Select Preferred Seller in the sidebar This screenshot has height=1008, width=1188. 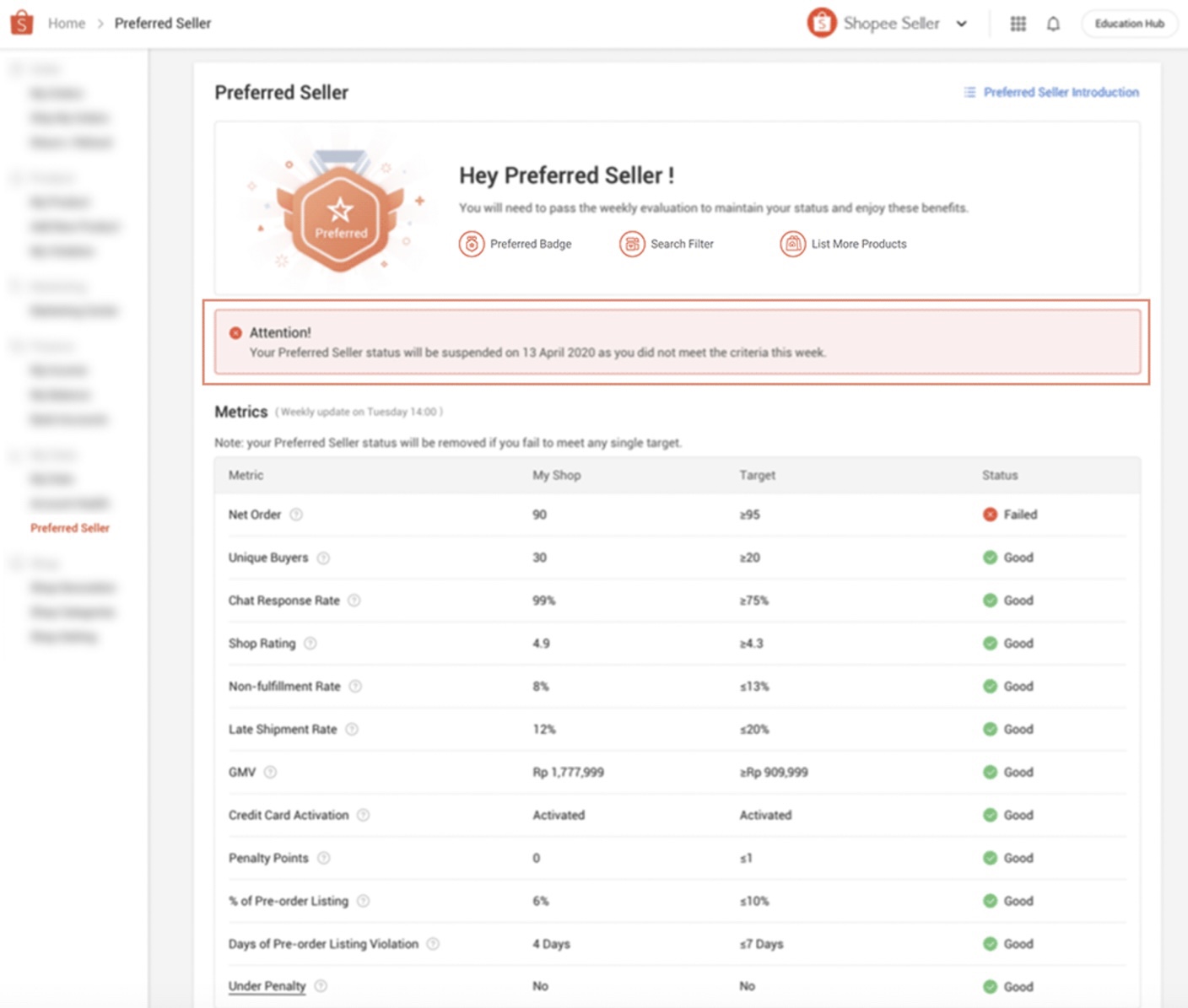click(x=70, y=528)
